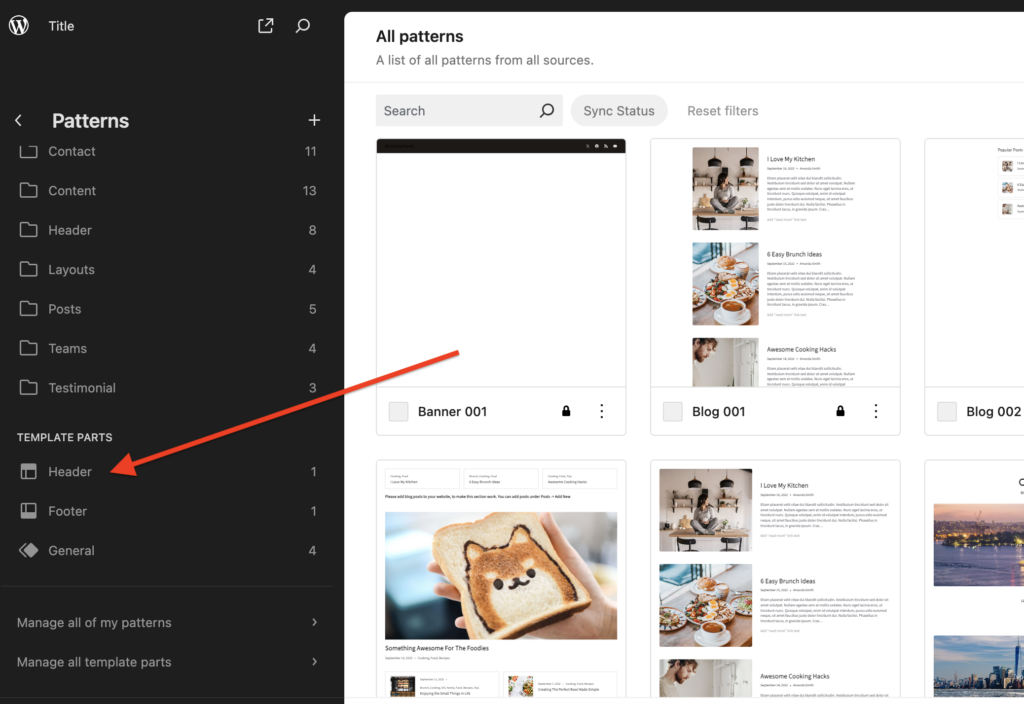This screenshot has height=704, width=1024.
Task: Open the actions menu for Blog 001
Action: 876,411
